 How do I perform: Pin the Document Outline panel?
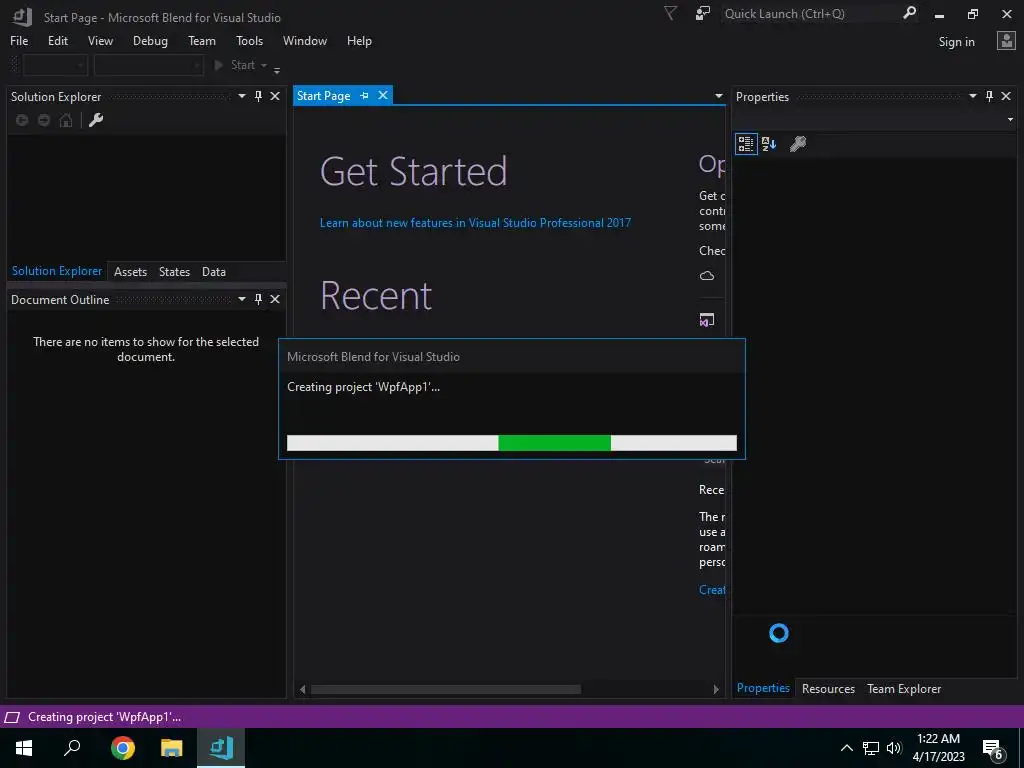(259, 299)
